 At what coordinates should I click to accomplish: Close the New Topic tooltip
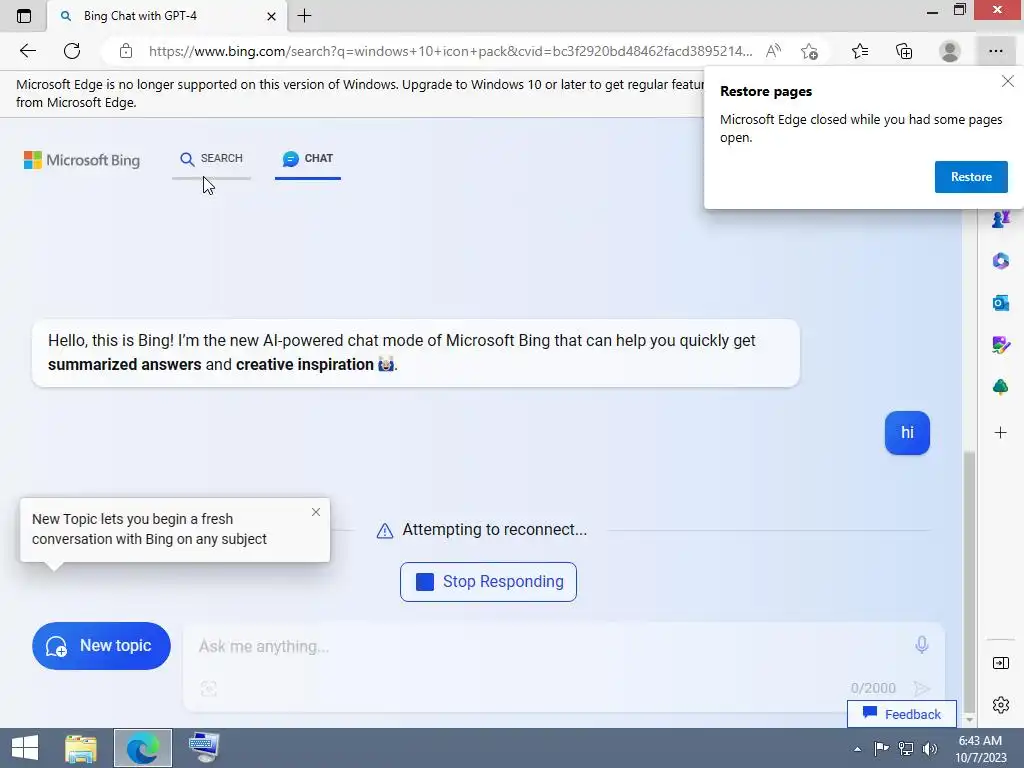315,512
